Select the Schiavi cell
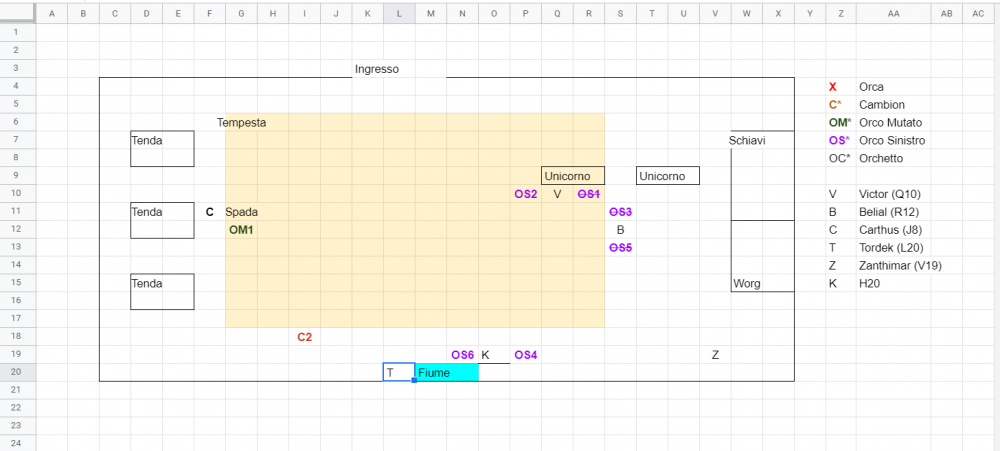The height and width of the screenshot is (451, 1000). tap(747, 141)
